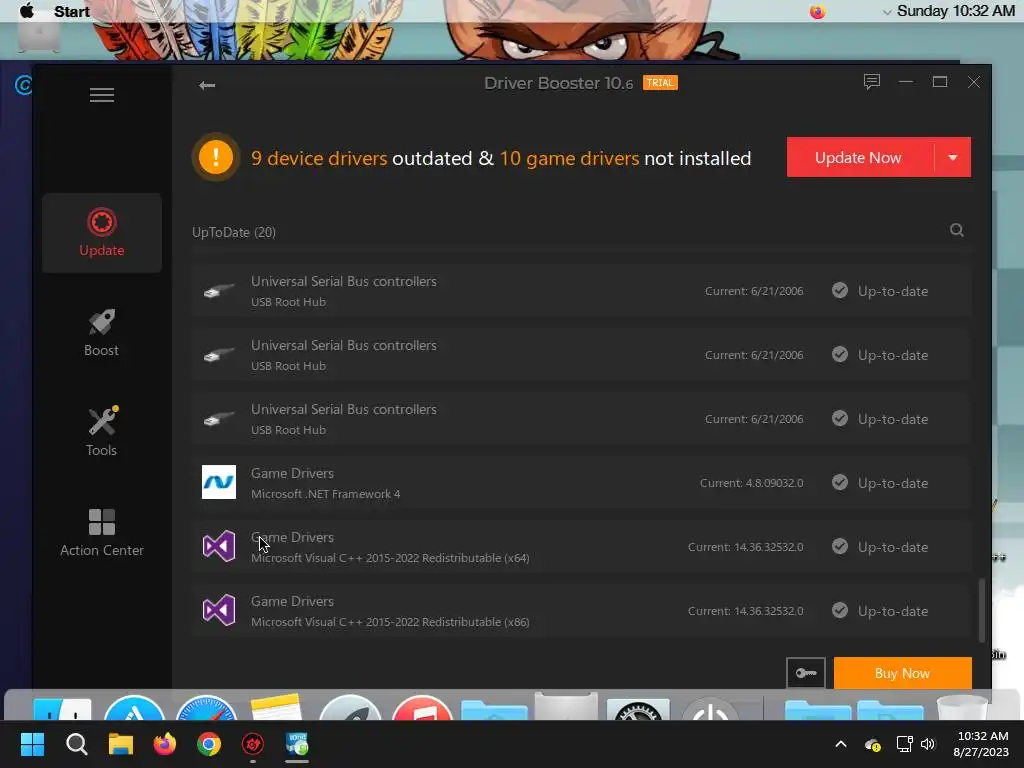The width and height of the screenshot is (1024, 768).
Task: Launch Firefox from the taskbar
Action: (165, 744)
